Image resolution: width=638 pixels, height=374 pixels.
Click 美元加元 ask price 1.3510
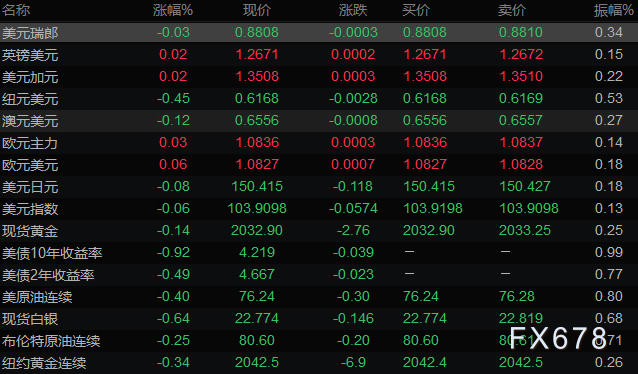521,76
